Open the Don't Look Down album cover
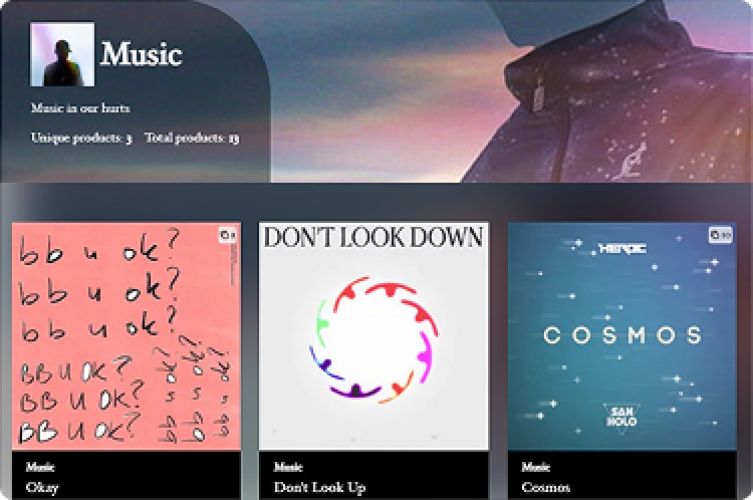753x500 pixels. point(374,336)
